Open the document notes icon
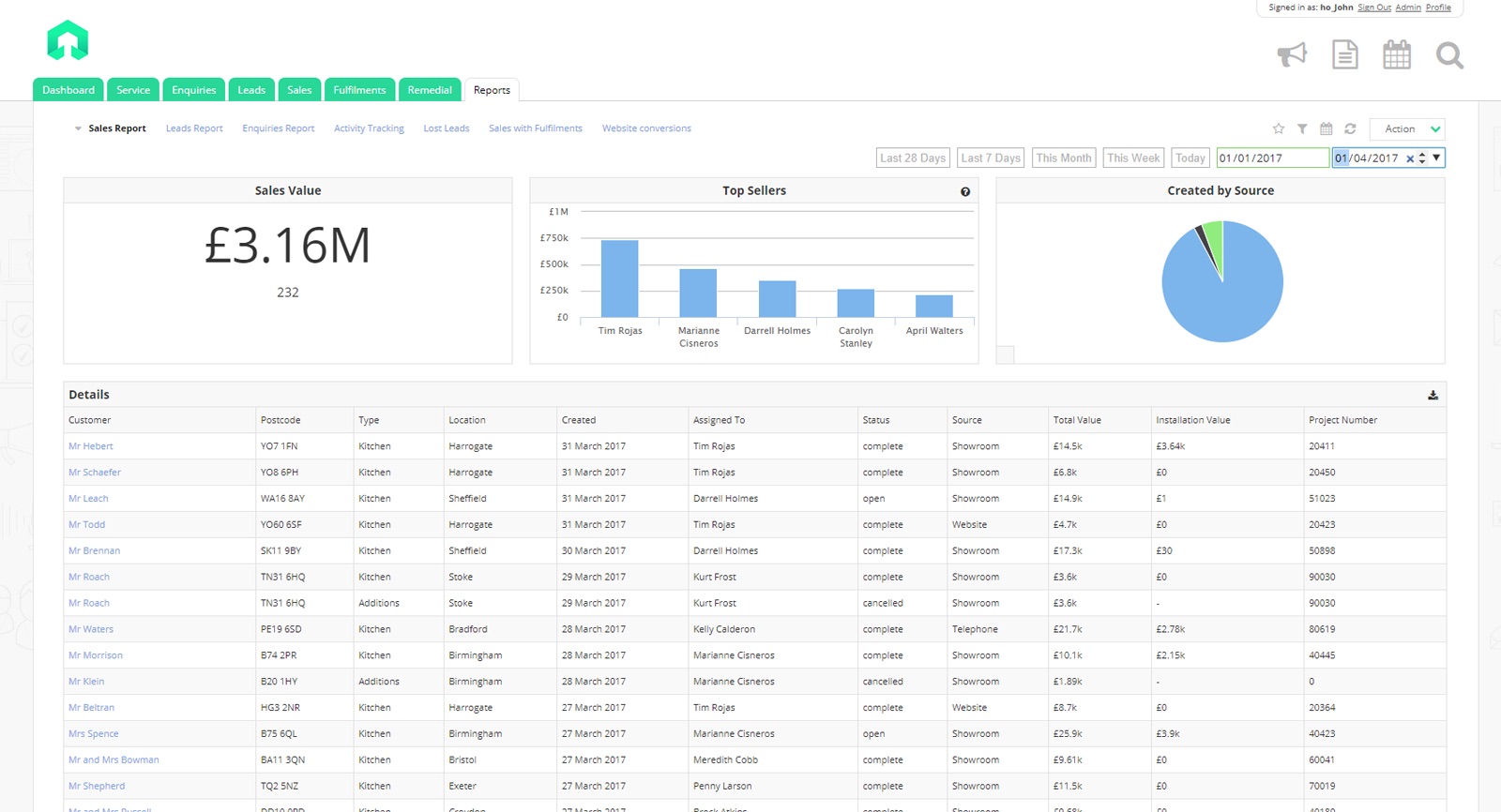This screenshot has width=1501, height=812. pos(1345,54)
